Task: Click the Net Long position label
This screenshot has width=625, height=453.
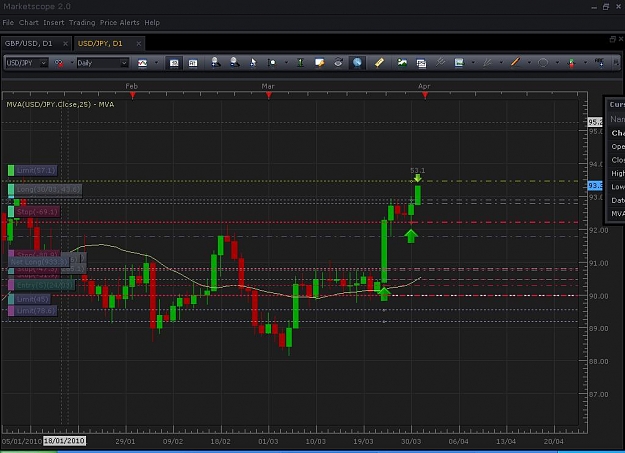Action: [39, 262]
